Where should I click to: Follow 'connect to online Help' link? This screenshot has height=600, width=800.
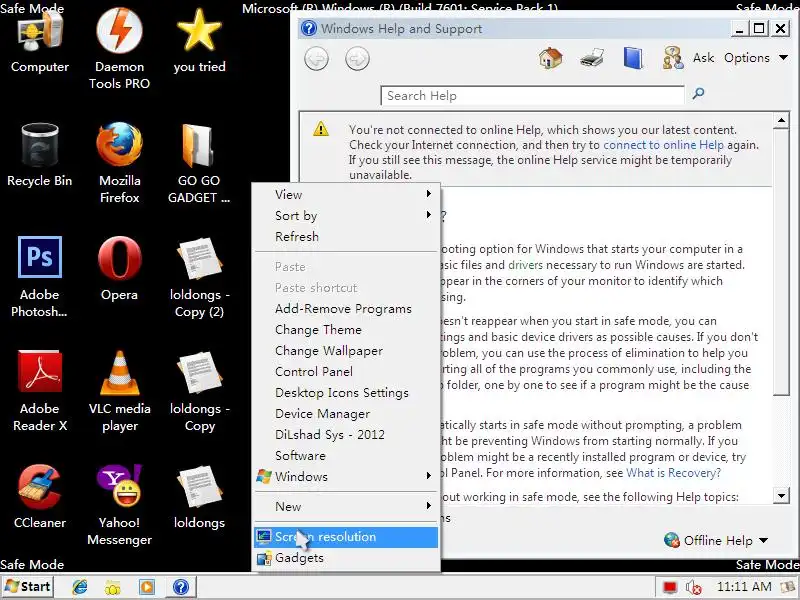tap(663, 145)
